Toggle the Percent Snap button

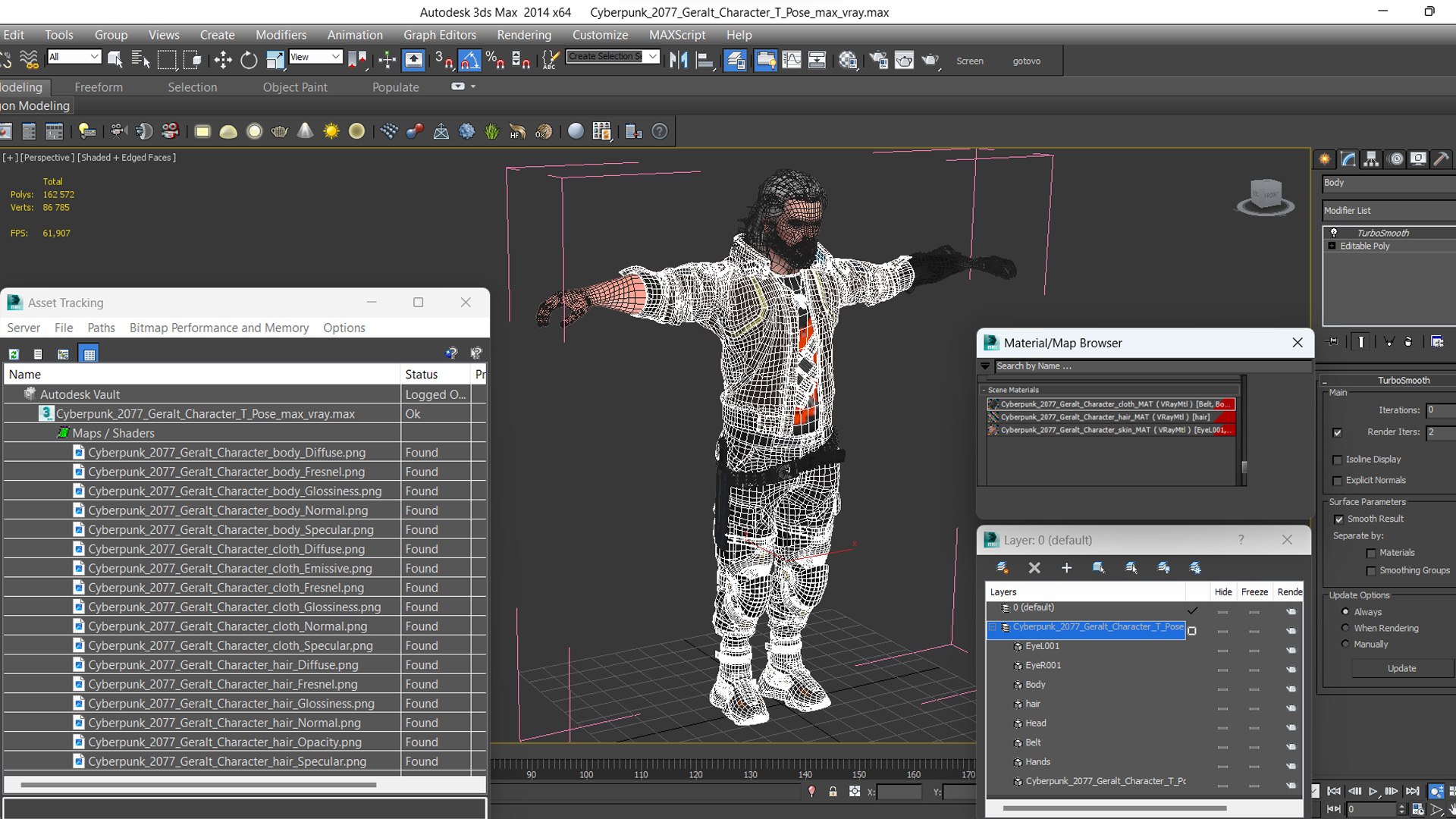pyautogui.click(x=495, y=60)
